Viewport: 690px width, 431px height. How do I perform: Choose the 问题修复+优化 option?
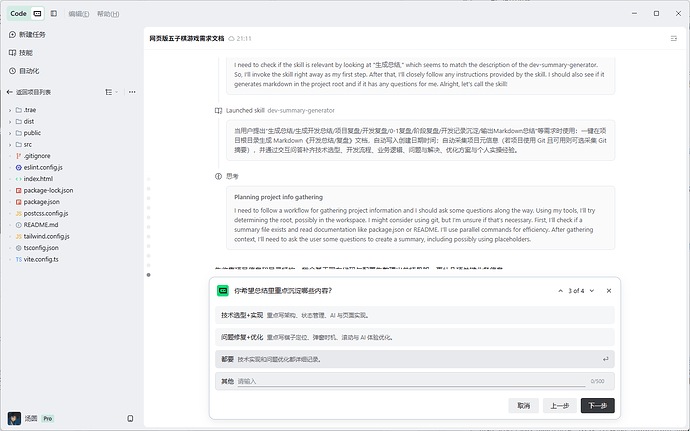pyautogui.click(x=415, y=337)
